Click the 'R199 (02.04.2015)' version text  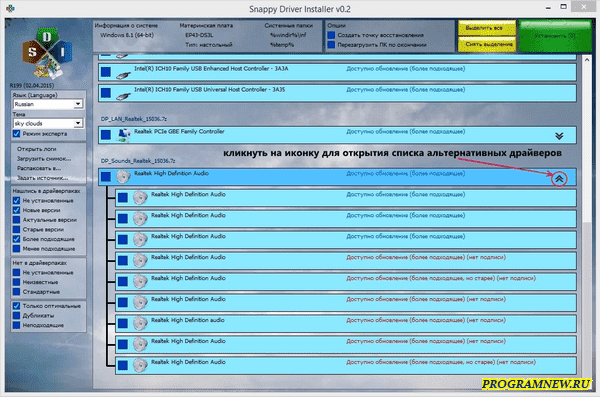(32, 85)
